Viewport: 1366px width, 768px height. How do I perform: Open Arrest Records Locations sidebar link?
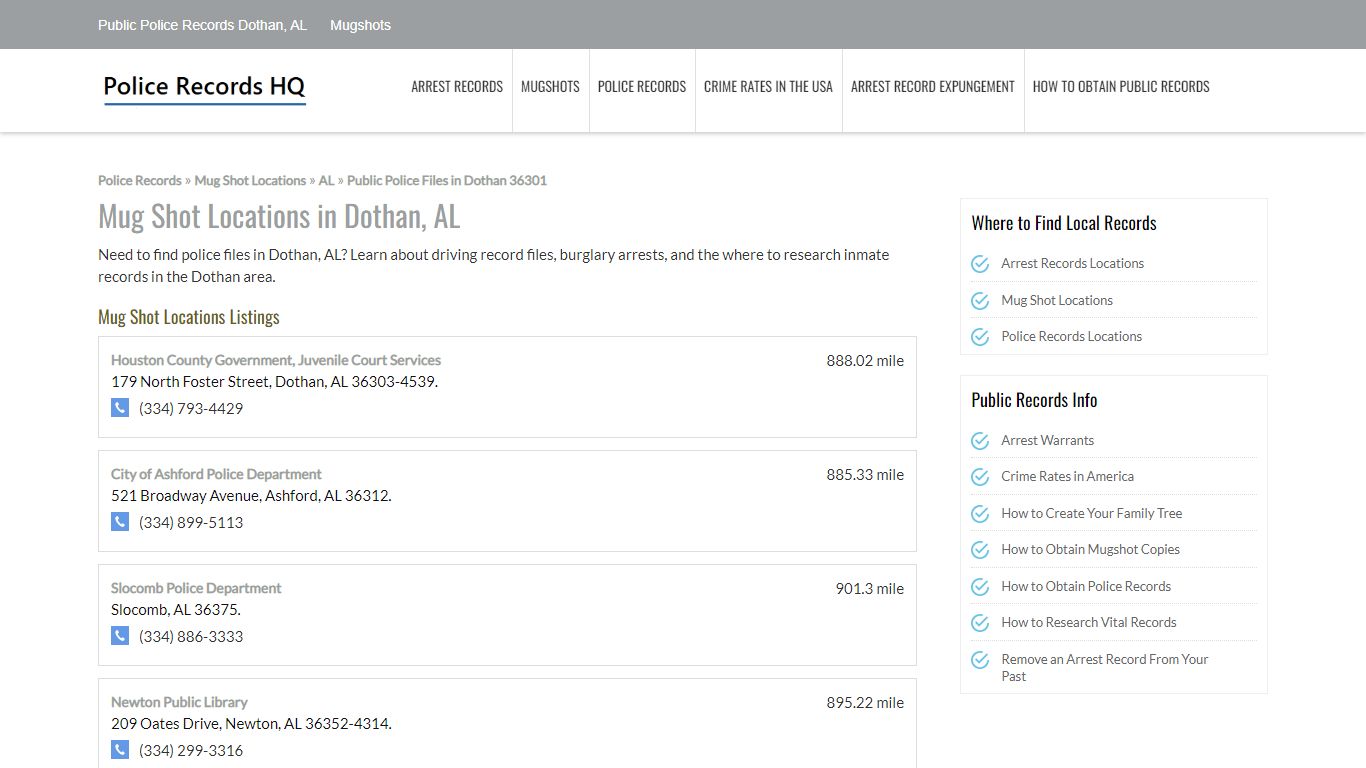pyautogui.click(x=1072, y=264)
